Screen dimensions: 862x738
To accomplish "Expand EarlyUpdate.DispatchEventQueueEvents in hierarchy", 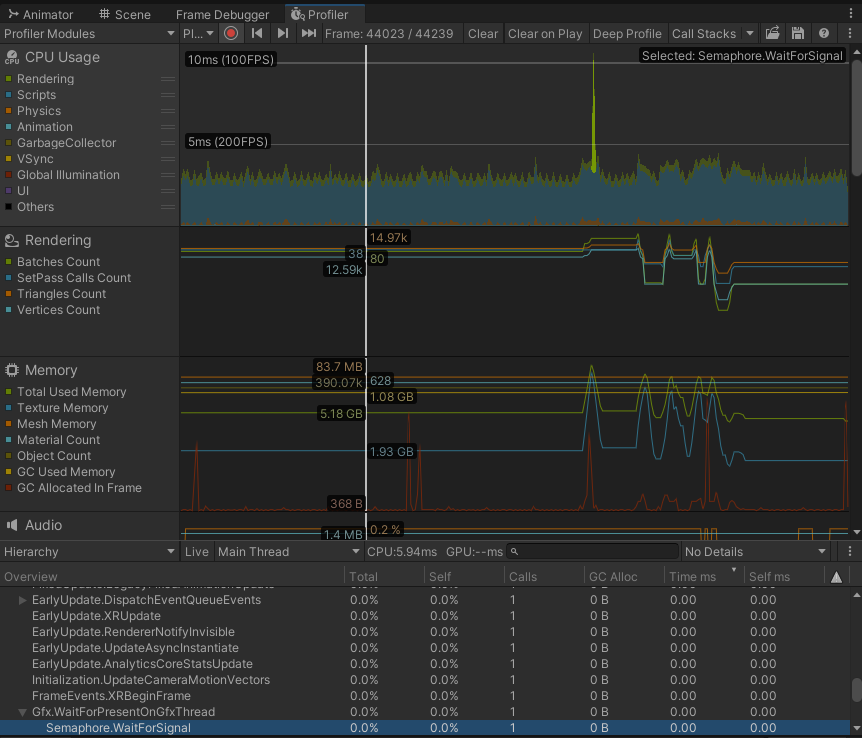I will pos(21,600).
